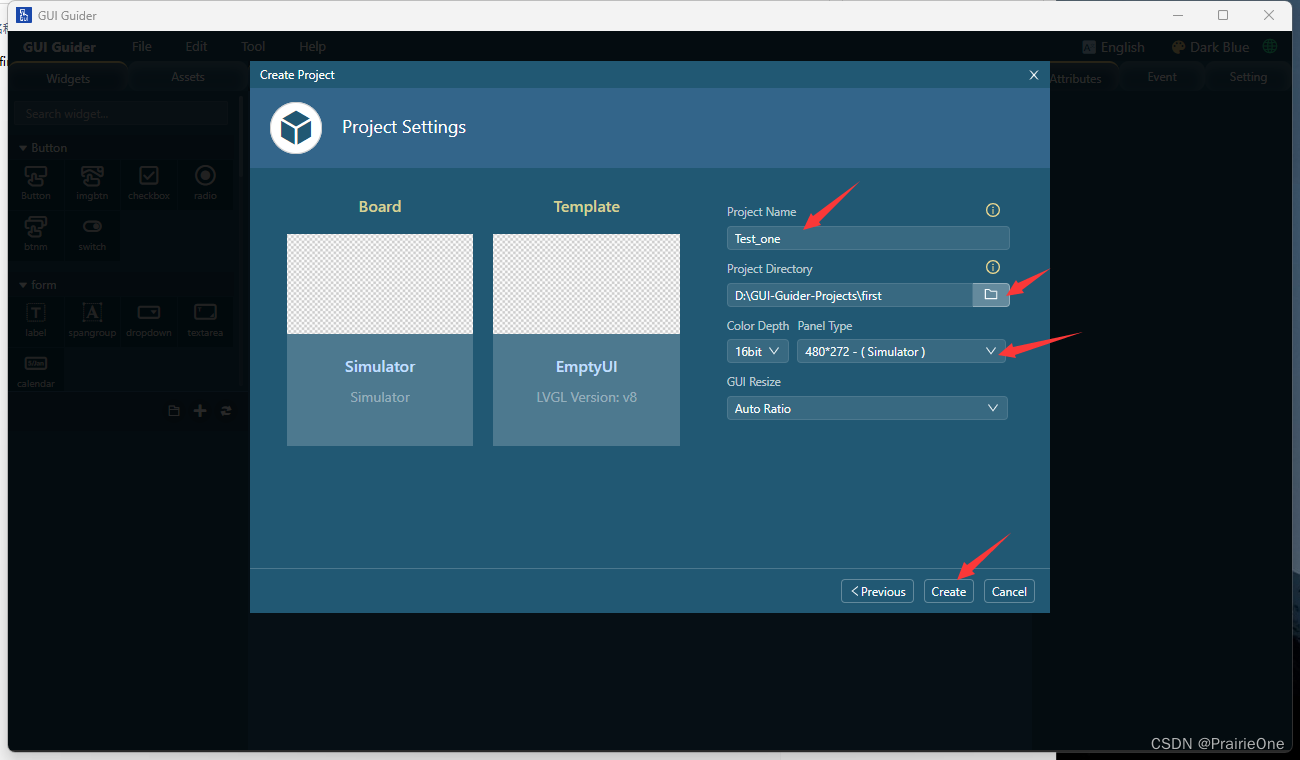Click the bold Simulator board name
The width and height of the screenshot is (1300, 760).
tap(380, 367)
